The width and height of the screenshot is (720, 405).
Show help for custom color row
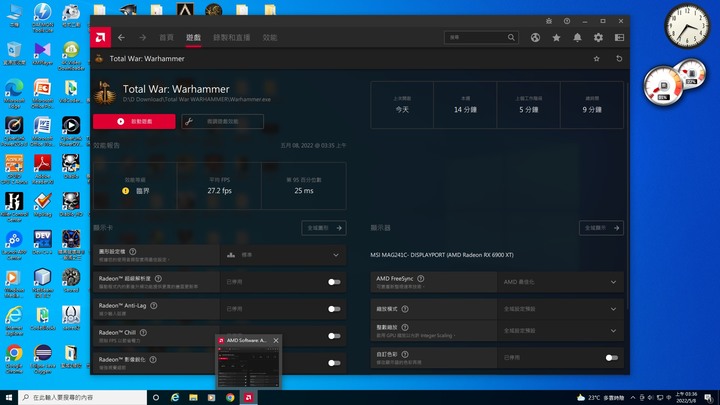pos(405,354)
